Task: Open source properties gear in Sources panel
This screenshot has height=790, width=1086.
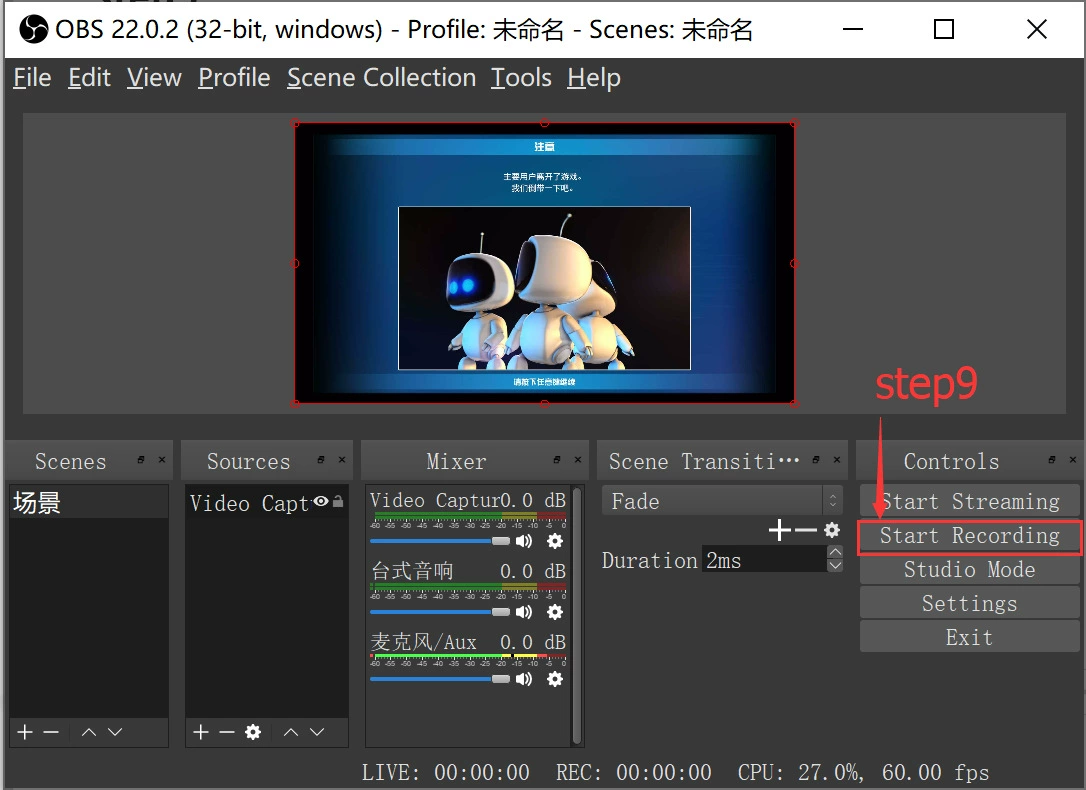Action: coord(253,732)
